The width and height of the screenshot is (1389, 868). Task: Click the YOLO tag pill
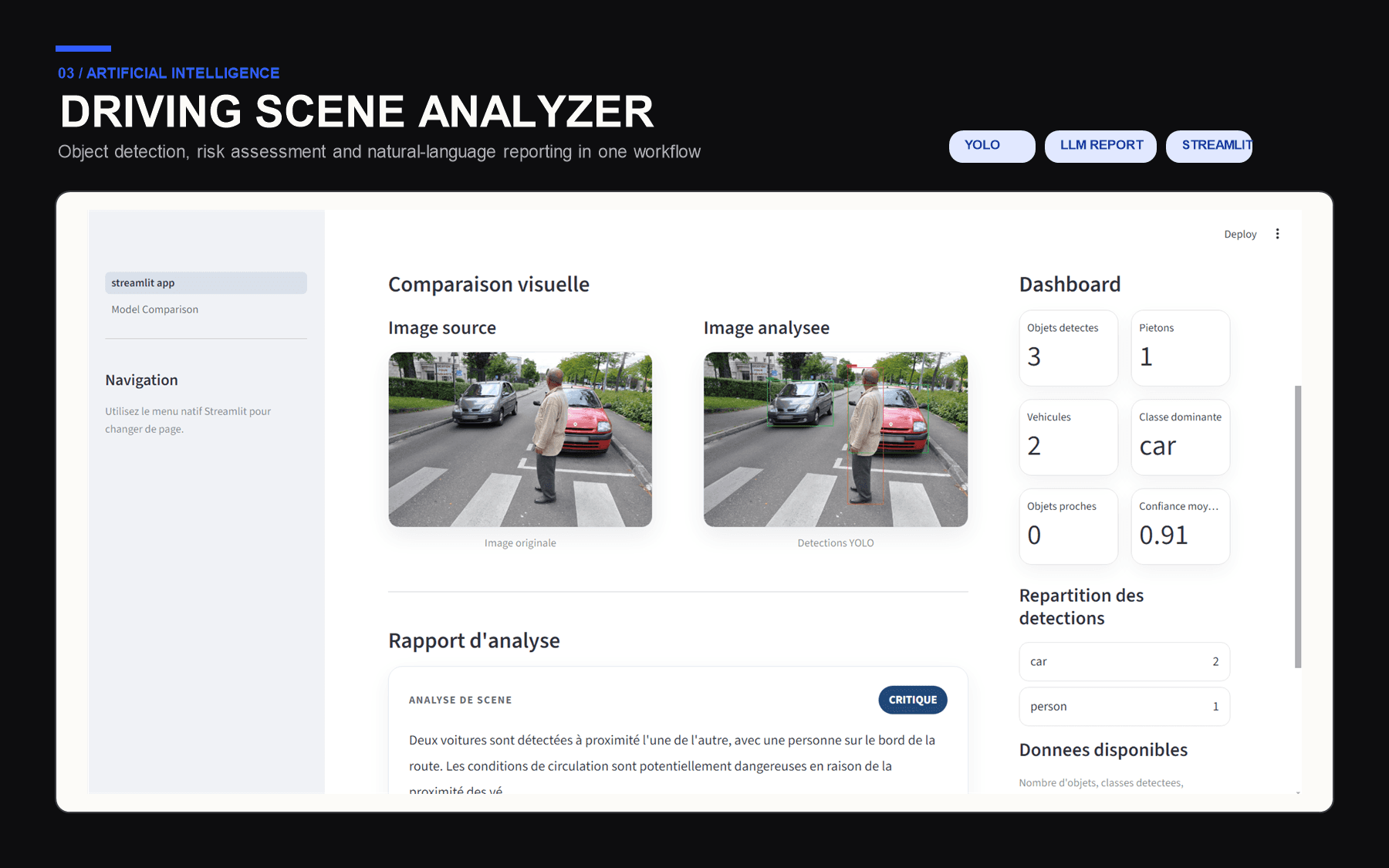point(992,146)
